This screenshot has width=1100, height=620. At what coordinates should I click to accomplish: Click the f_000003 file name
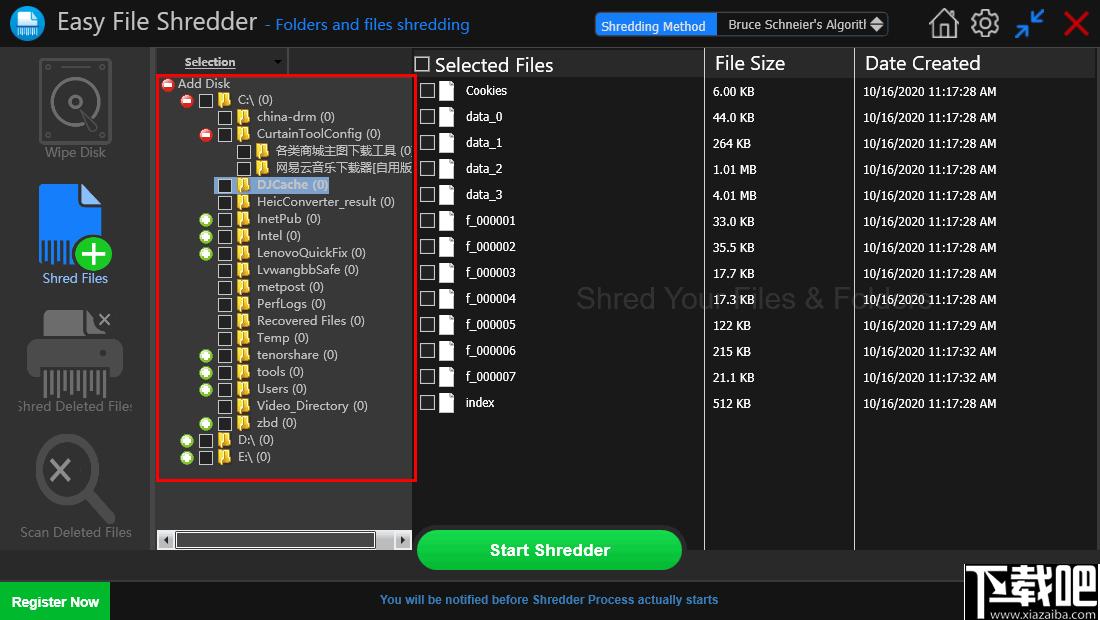[490, 273]
